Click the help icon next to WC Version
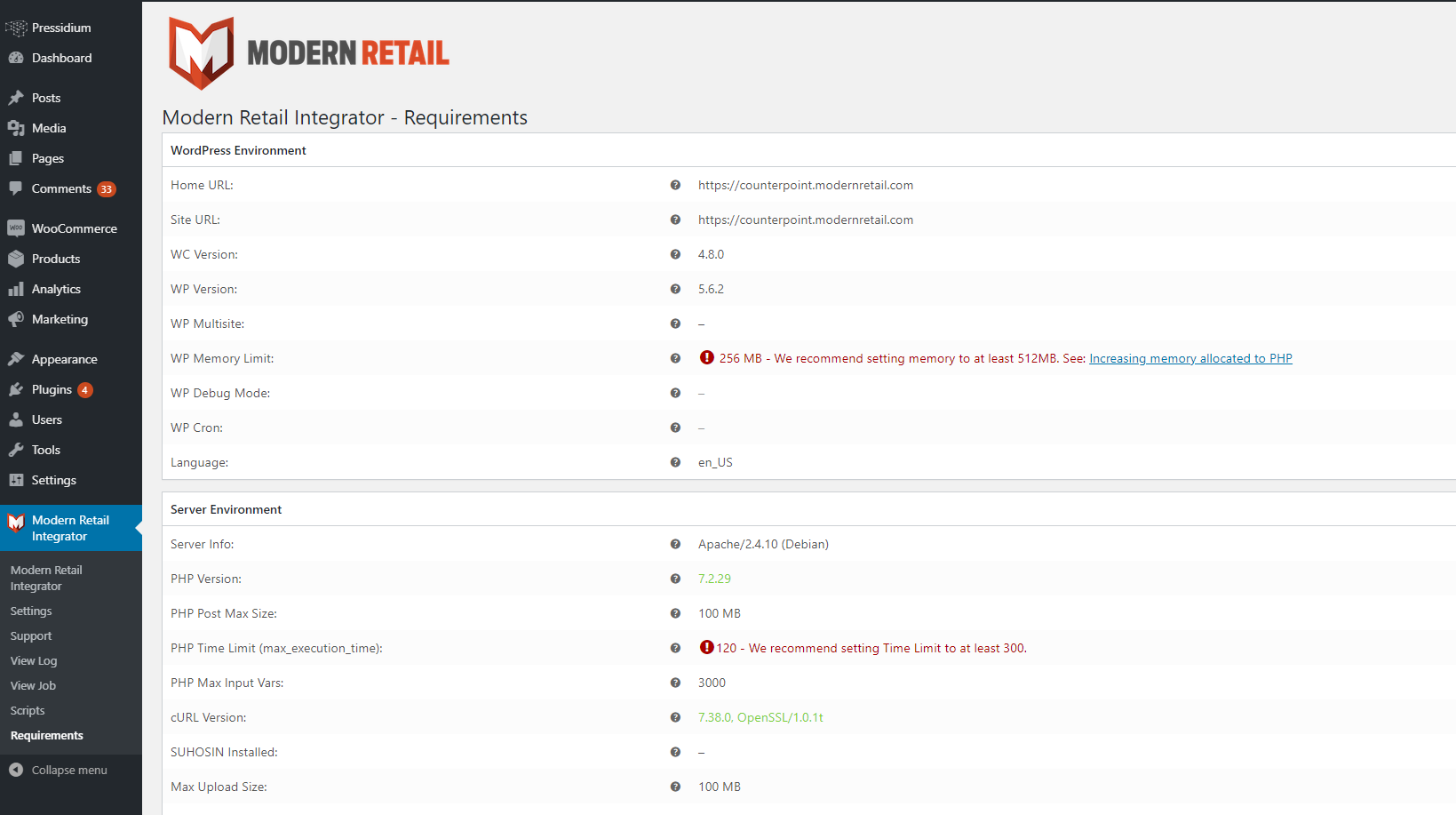This screenshot has width=1456, height=815. [675, 254]
